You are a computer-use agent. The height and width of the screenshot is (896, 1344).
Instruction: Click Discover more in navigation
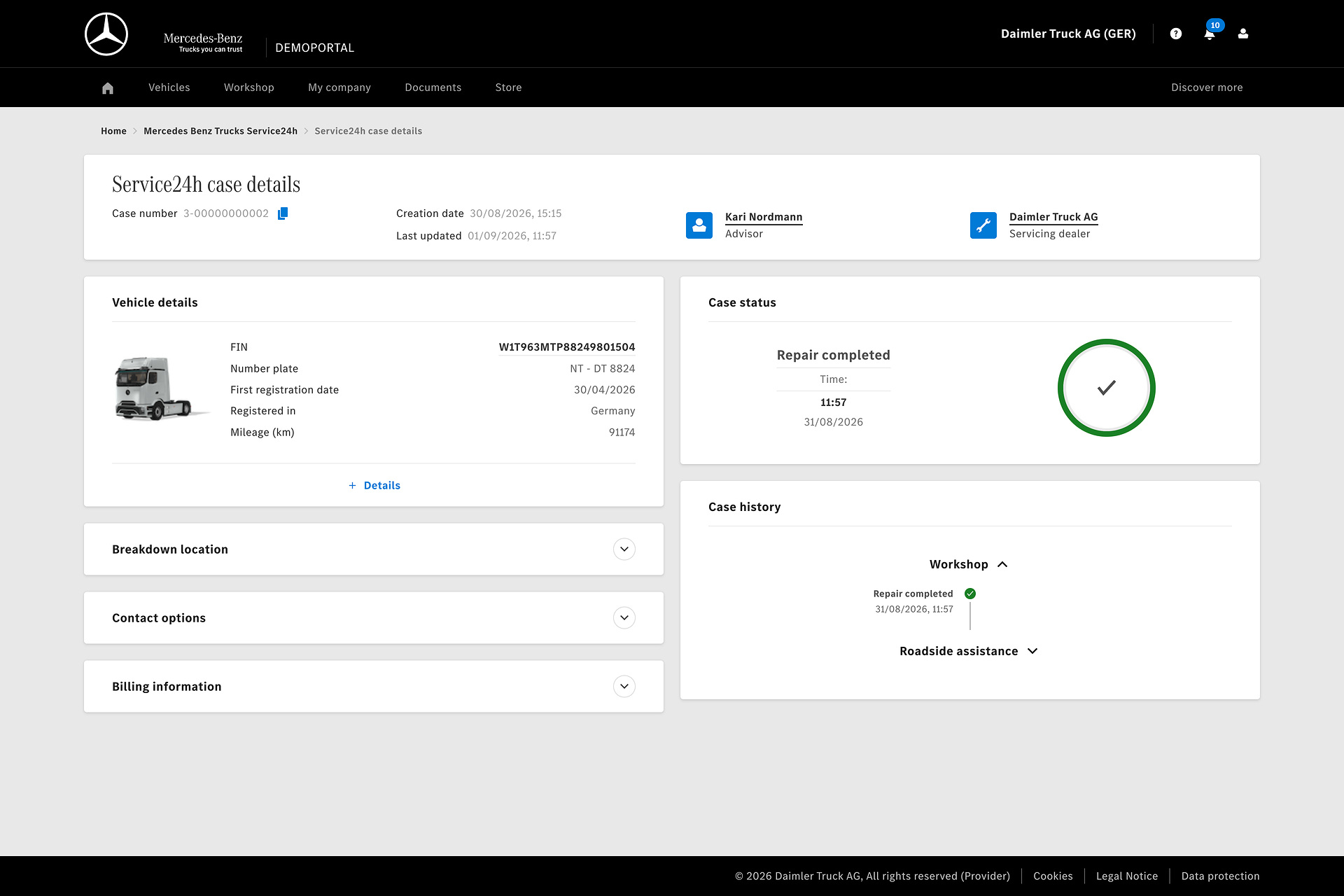pos(1207,87)
